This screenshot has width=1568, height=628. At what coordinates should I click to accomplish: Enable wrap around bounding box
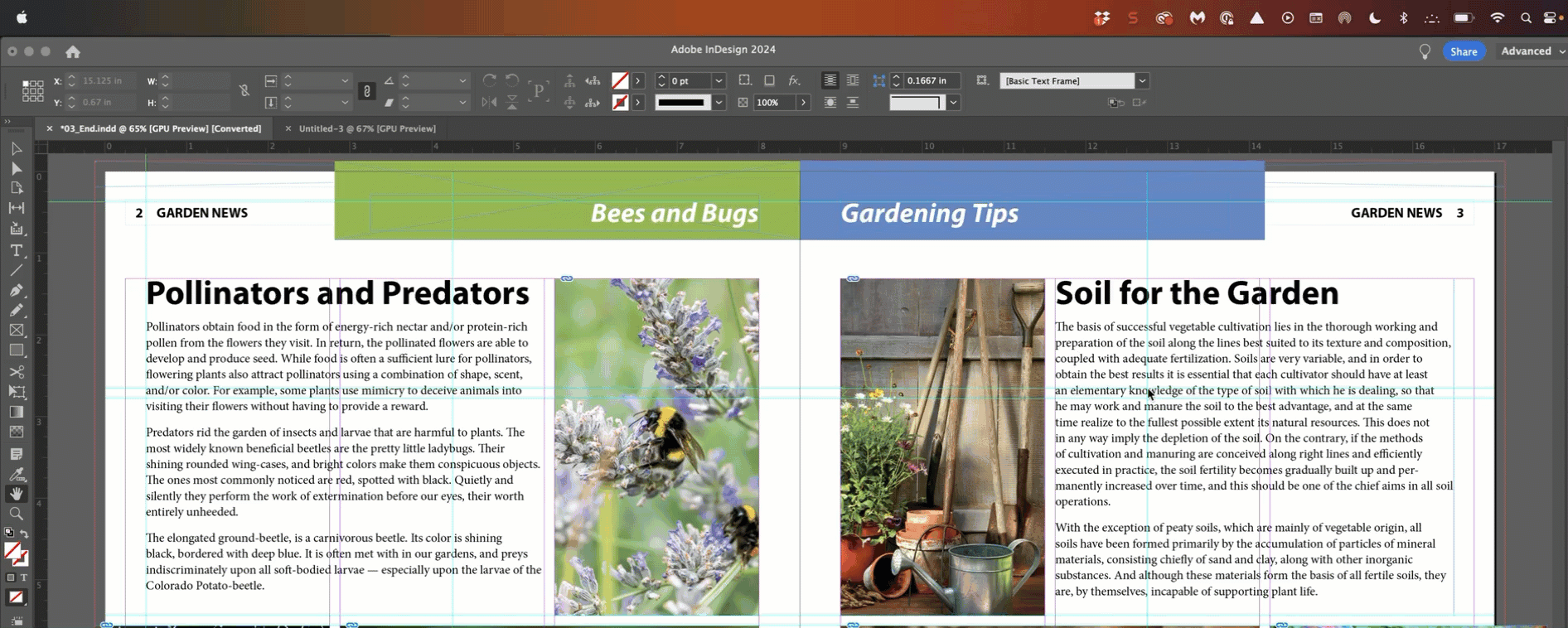coord(853,80)
